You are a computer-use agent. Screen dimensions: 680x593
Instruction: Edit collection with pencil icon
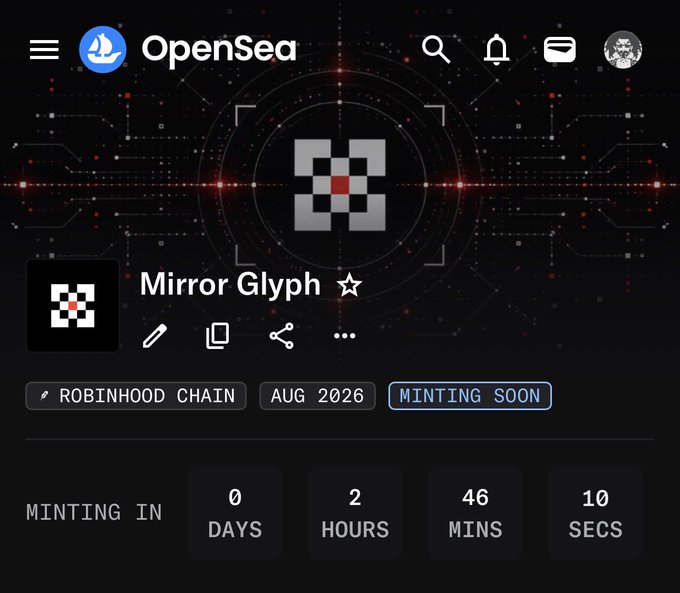155,335
